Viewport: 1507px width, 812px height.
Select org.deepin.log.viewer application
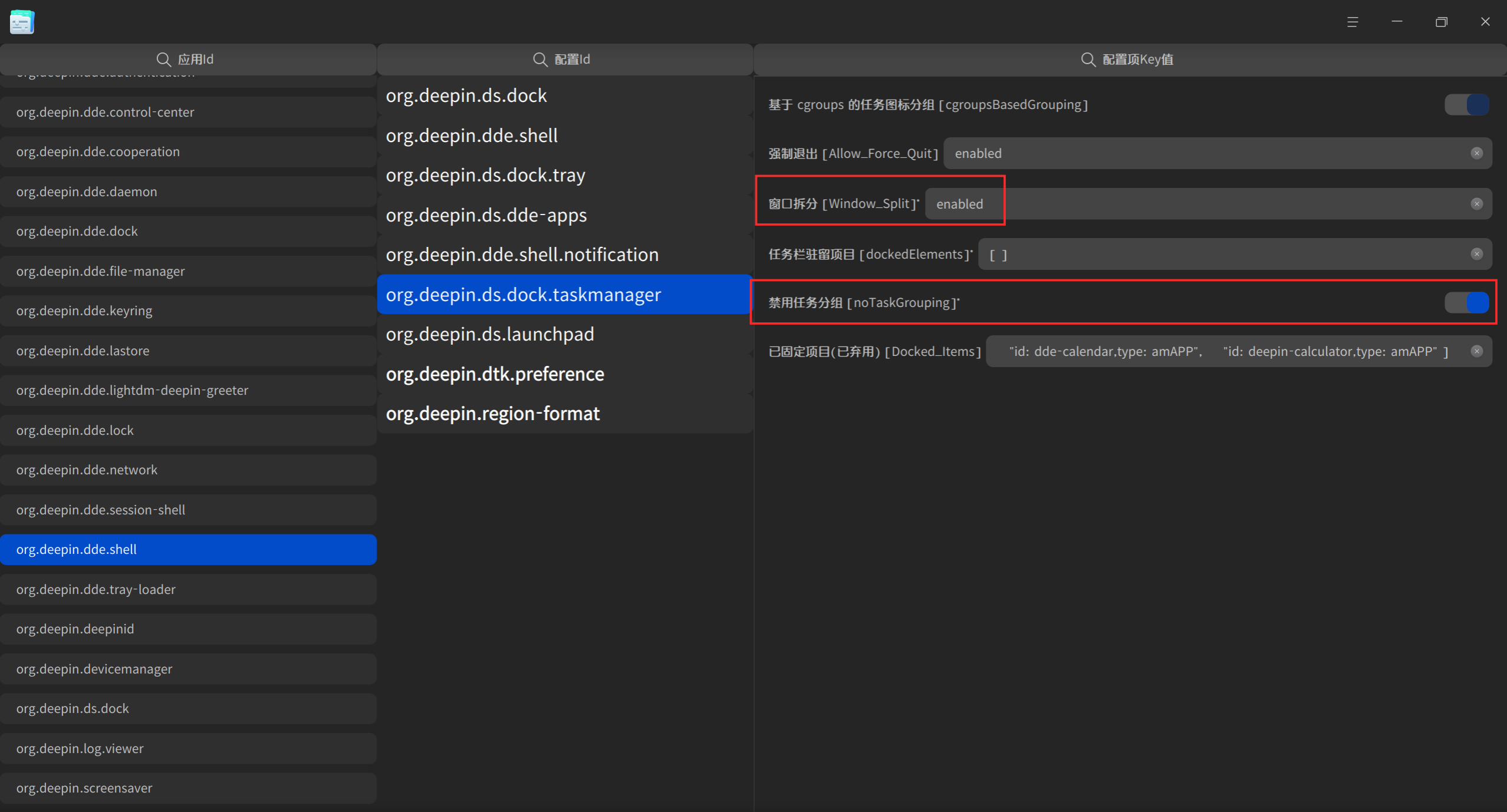(80, 748)
